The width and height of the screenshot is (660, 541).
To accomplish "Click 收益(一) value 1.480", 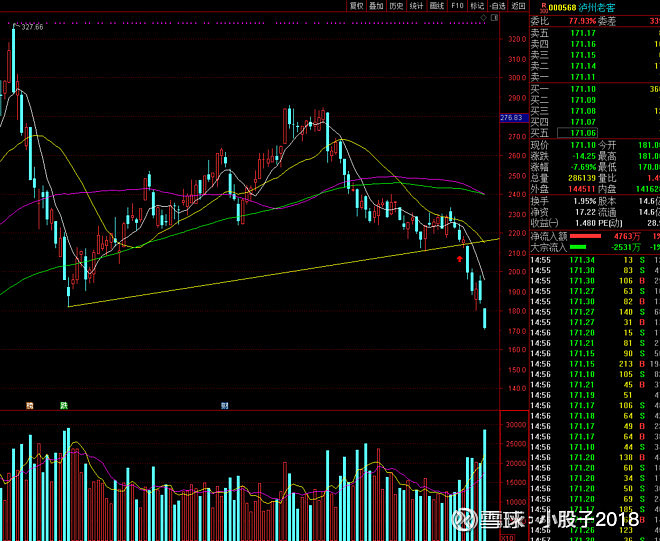I will 586,223.
